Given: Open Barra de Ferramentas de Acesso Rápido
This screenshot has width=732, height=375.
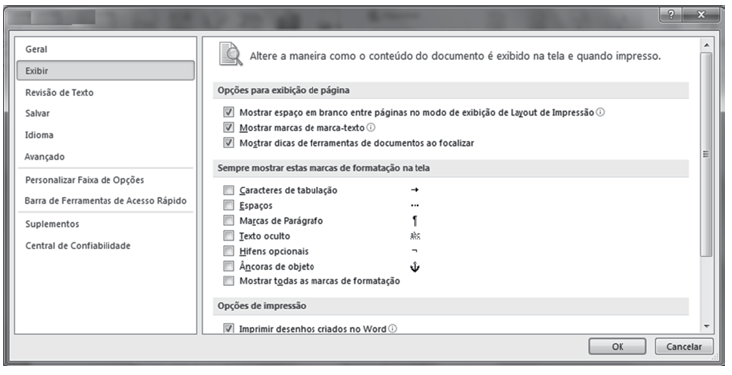Looking at the screenshot, I should [106, 201].
